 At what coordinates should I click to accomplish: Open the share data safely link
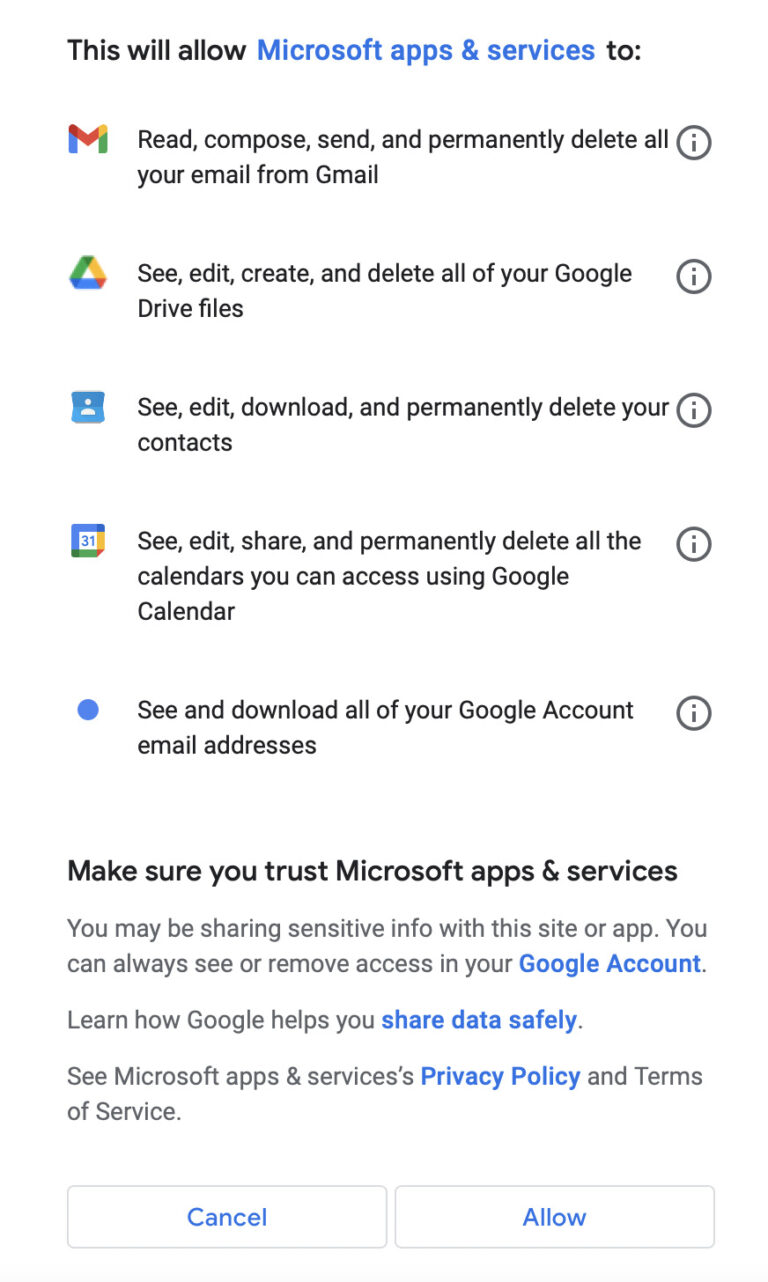point(478,1020)
